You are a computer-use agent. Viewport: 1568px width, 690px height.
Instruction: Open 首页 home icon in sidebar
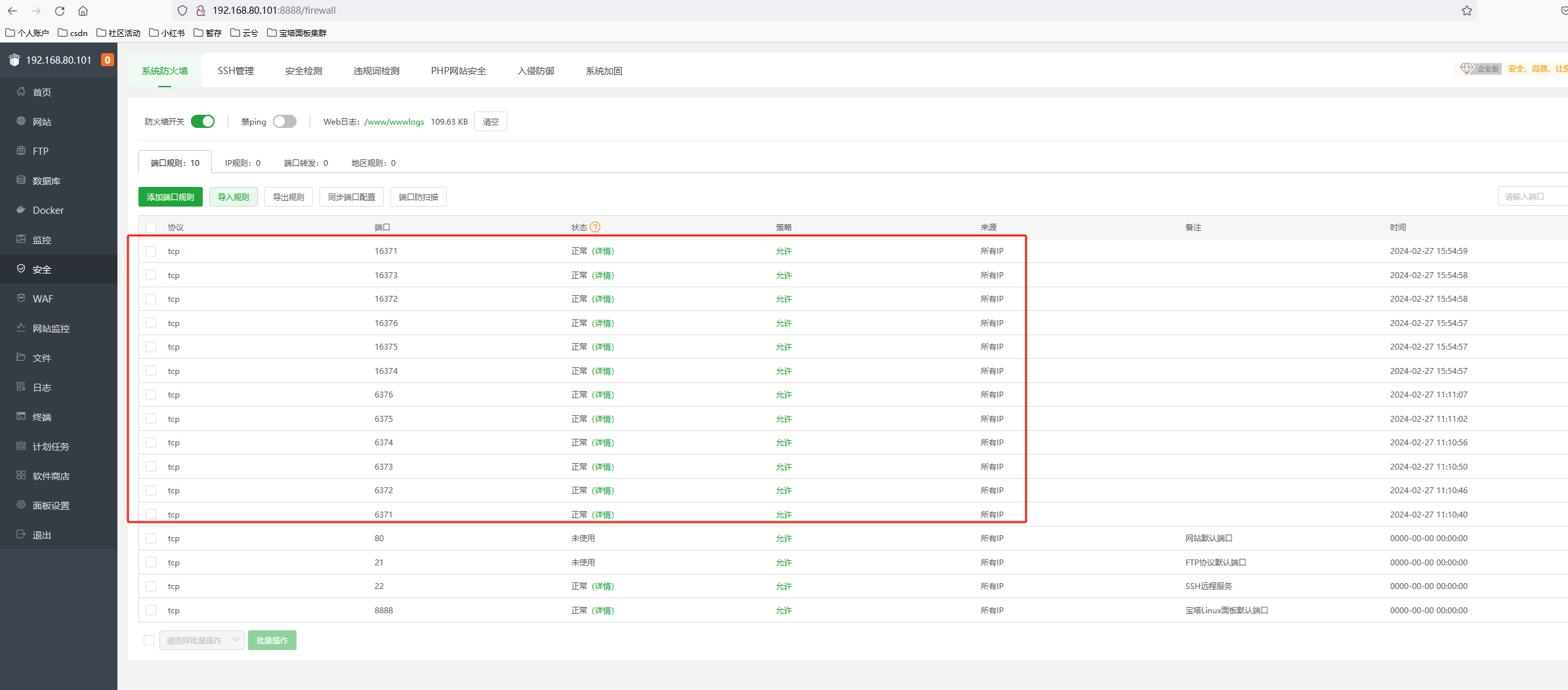coord(21,92)
